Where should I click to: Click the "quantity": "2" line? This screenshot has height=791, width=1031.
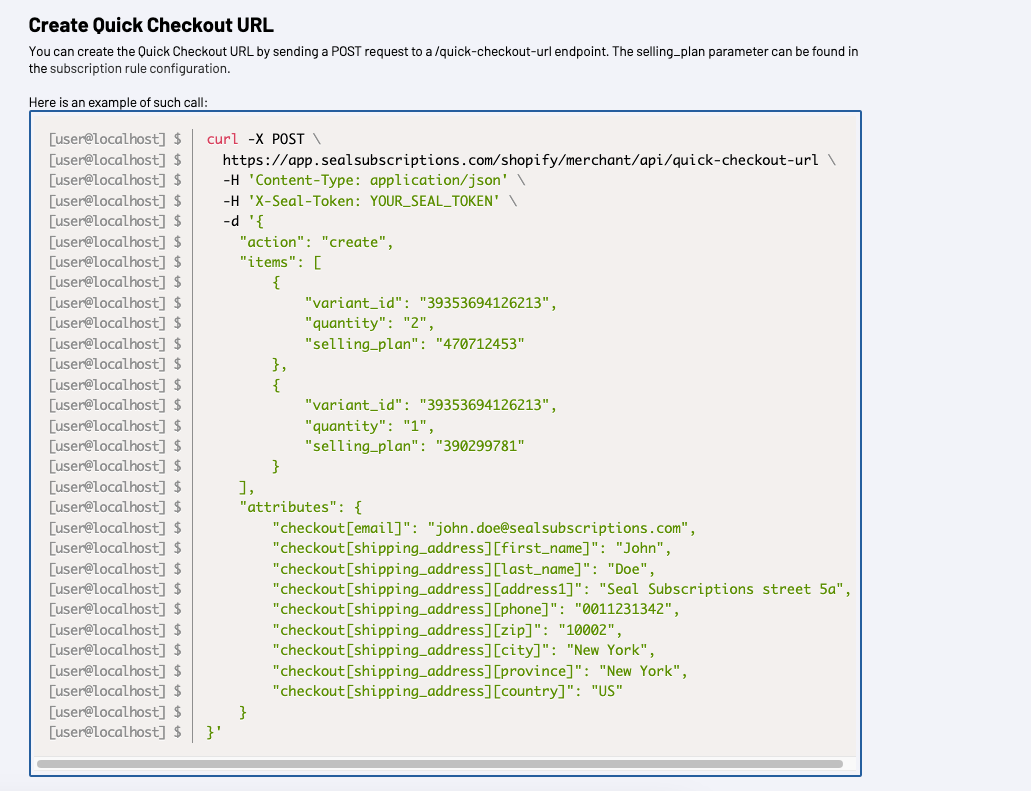point(370,323)
